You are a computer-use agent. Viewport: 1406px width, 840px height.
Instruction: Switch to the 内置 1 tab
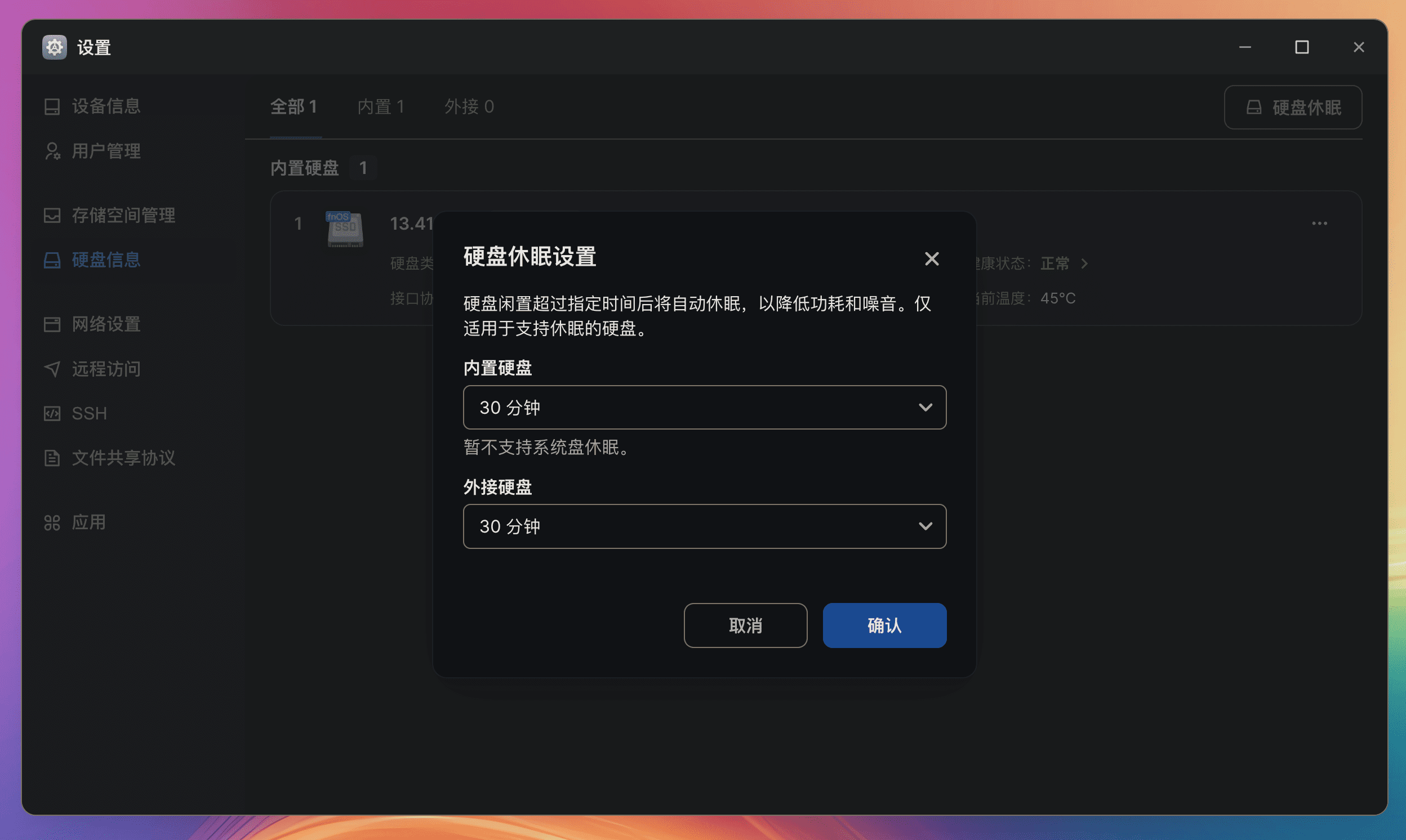(x=381, y=106)
